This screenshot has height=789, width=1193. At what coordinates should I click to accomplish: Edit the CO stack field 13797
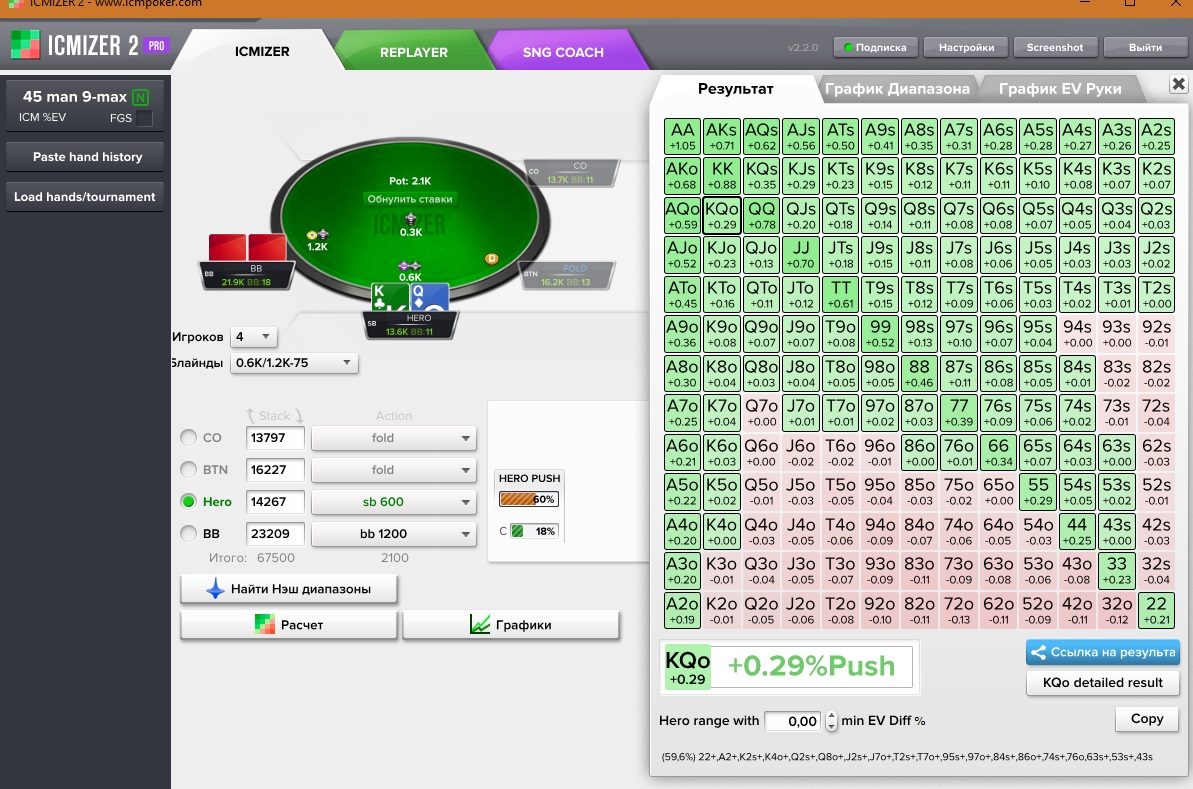click(275, 438)
